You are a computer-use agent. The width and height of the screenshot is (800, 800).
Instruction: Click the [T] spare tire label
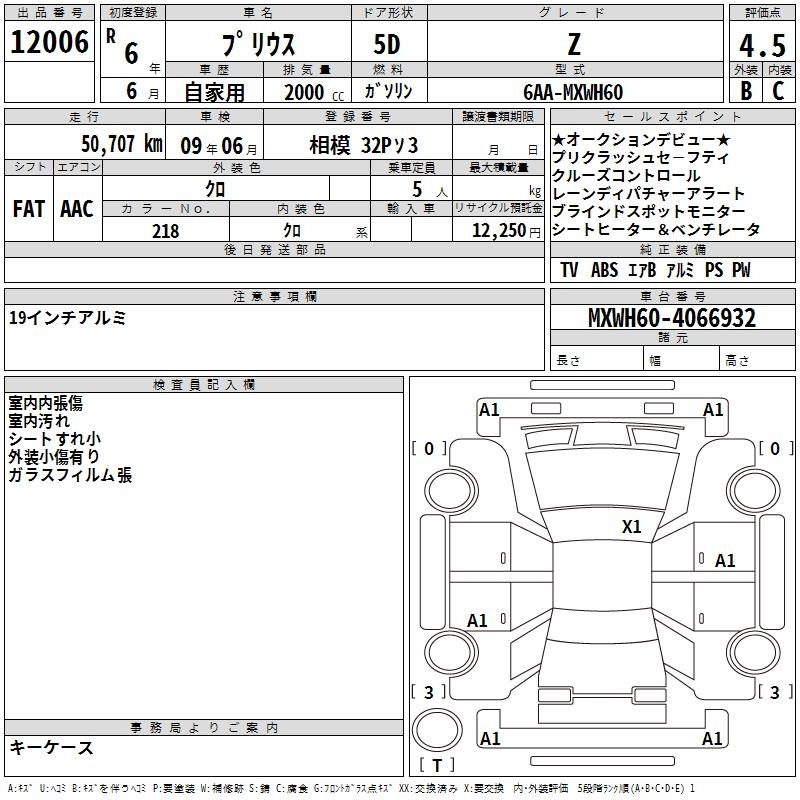click(x=437, y=765)
